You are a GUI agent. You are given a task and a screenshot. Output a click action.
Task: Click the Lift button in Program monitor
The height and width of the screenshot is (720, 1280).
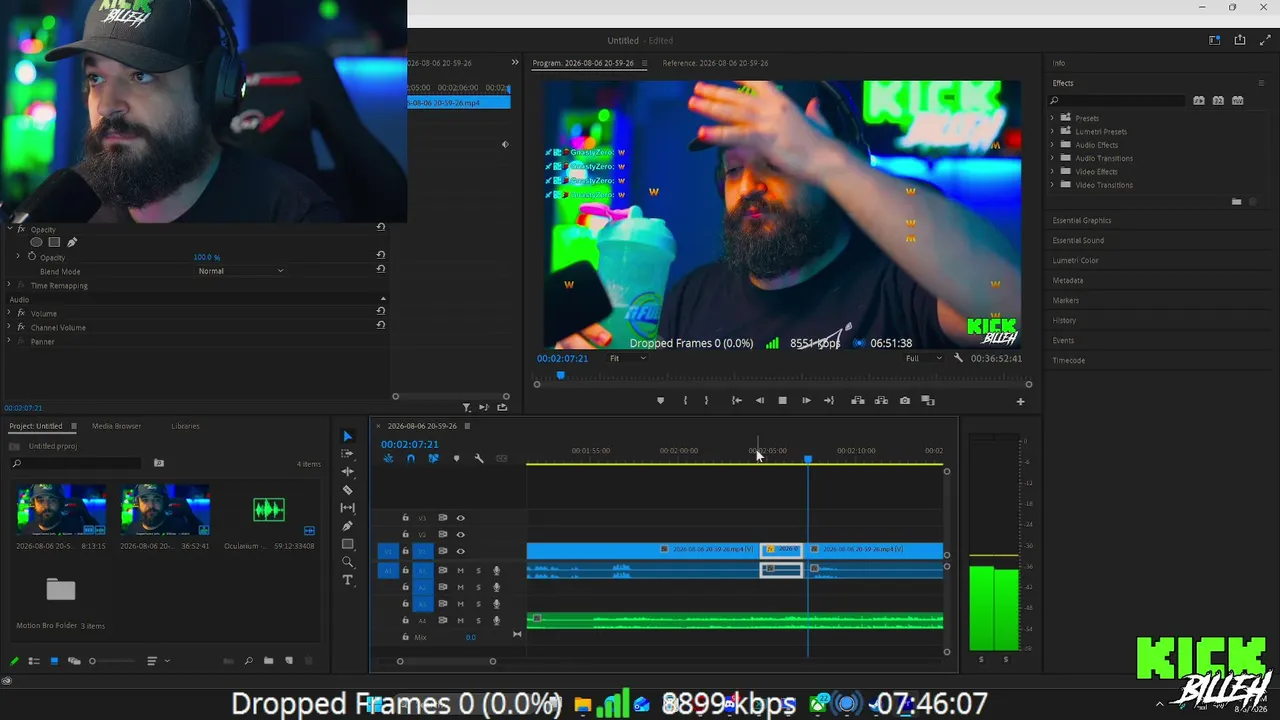[x=858, y=401]
